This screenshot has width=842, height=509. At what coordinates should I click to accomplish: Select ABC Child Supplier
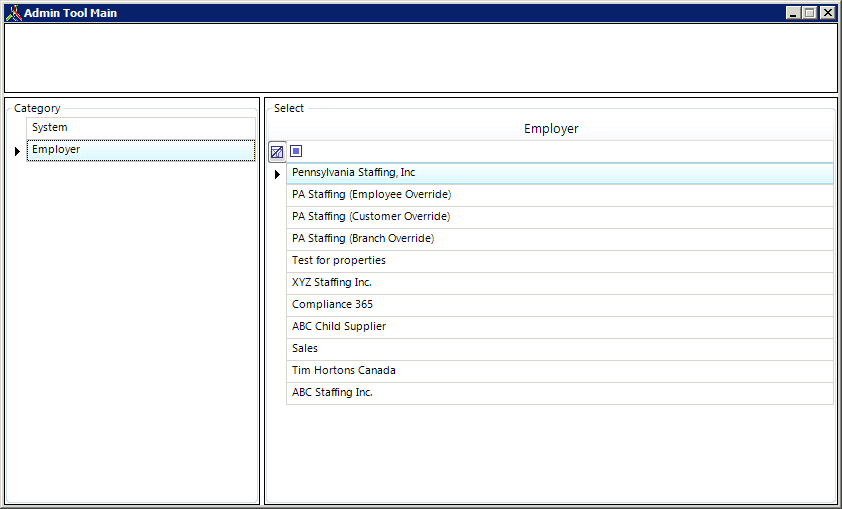(560, 328)
